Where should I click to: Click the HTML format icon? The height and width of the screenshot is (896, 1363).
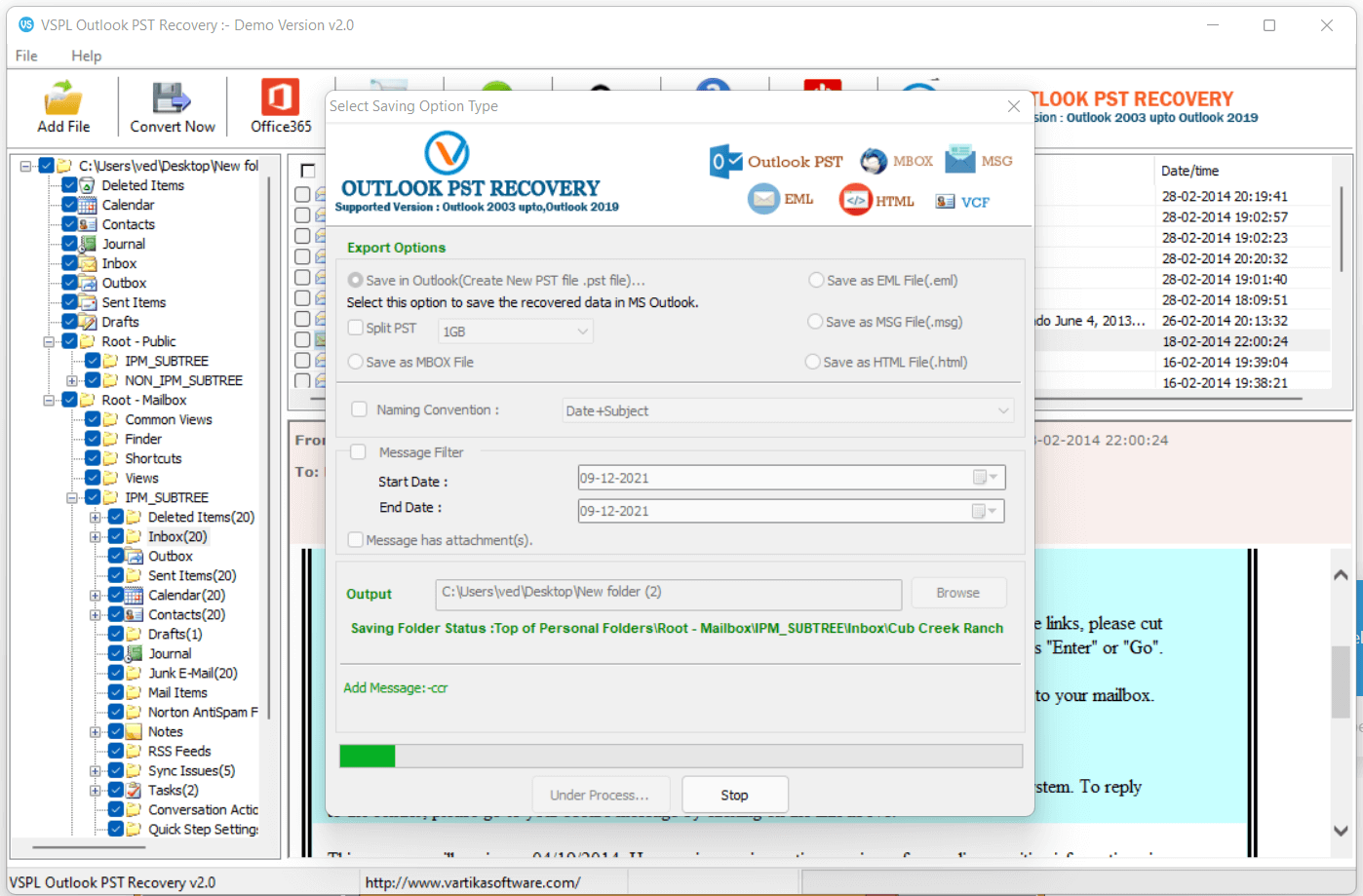pos(855,200)
